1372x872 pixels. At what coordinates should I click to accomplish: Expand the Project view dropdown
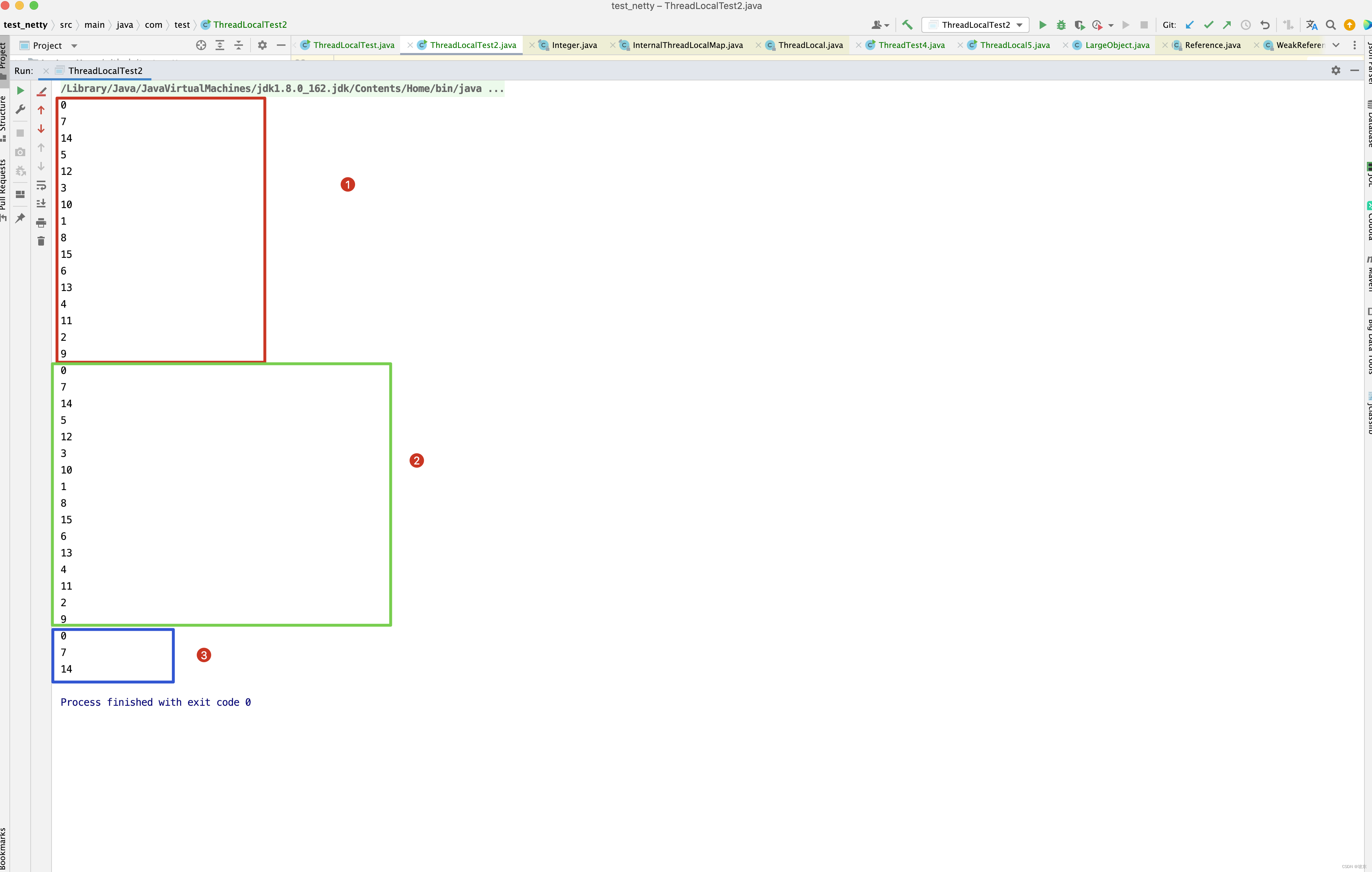click(x=74, y=45)
